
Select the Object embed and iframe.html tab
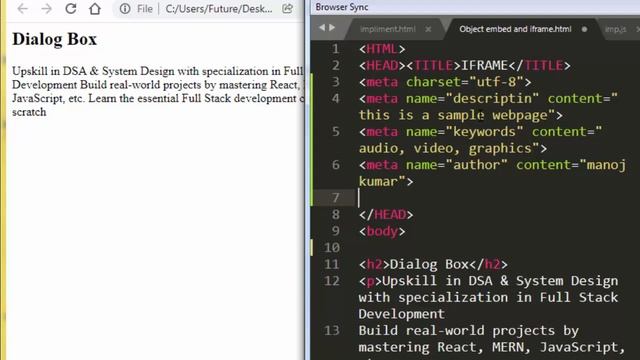515,29
